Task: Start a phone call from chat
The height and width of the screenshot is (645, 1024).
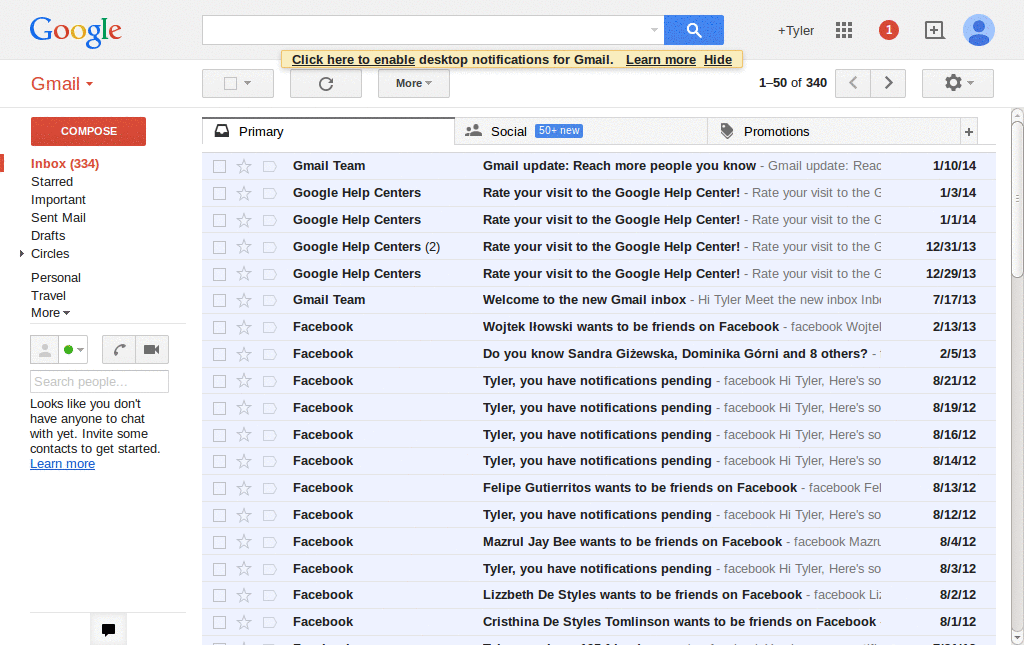Action: 119,349
